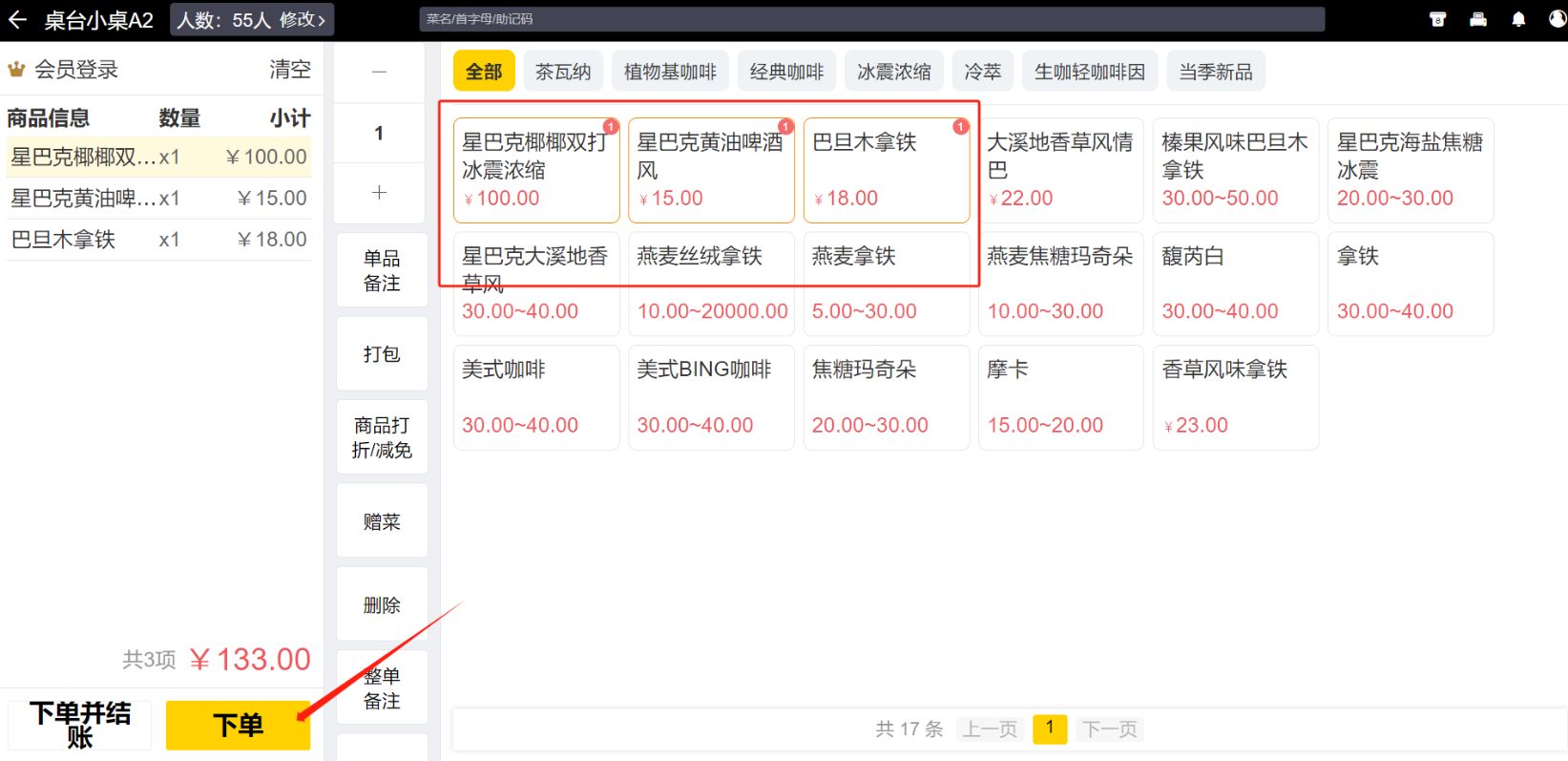The image size is (1568, 761).
Task: Select cart row 星巴克椰椰双… ¥100.00
Action: 158,157
